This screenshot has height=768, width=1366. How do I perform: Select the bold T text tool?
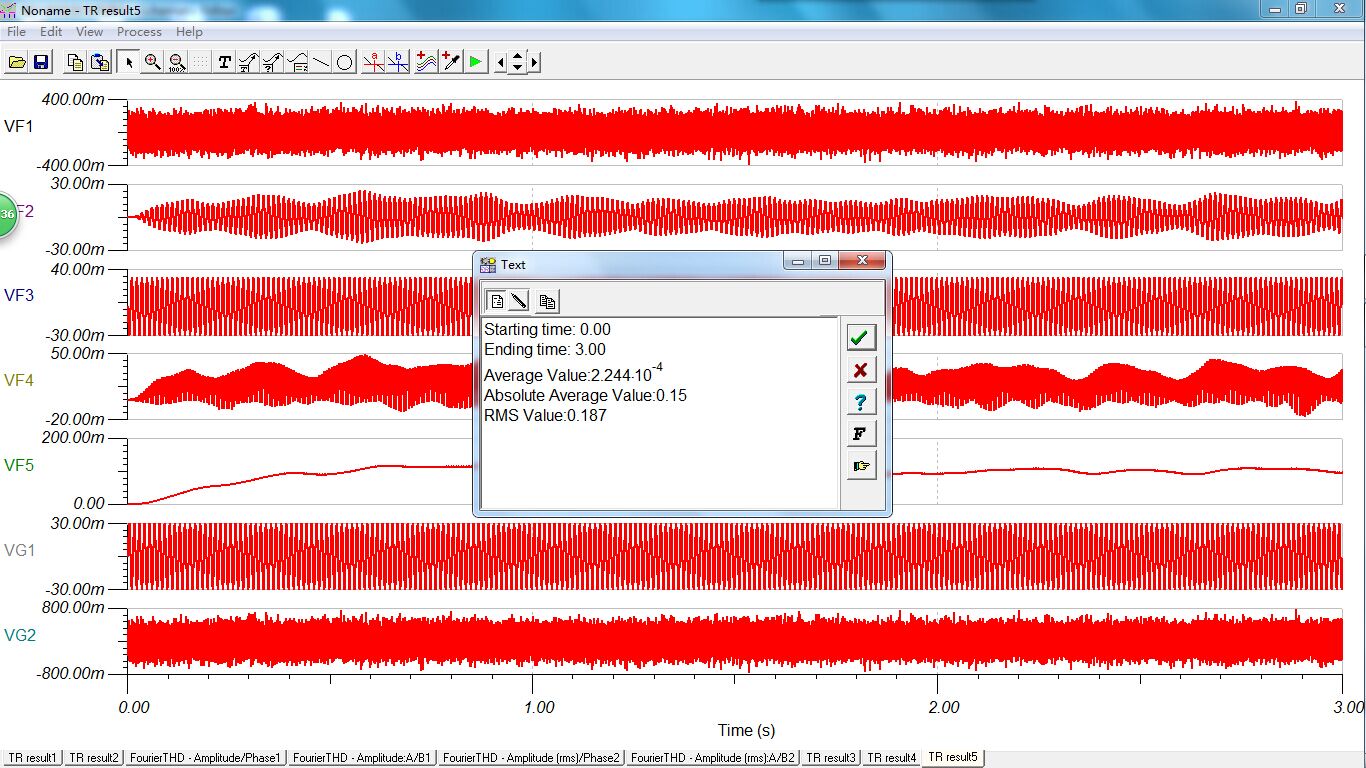click(x=224, y=62)
